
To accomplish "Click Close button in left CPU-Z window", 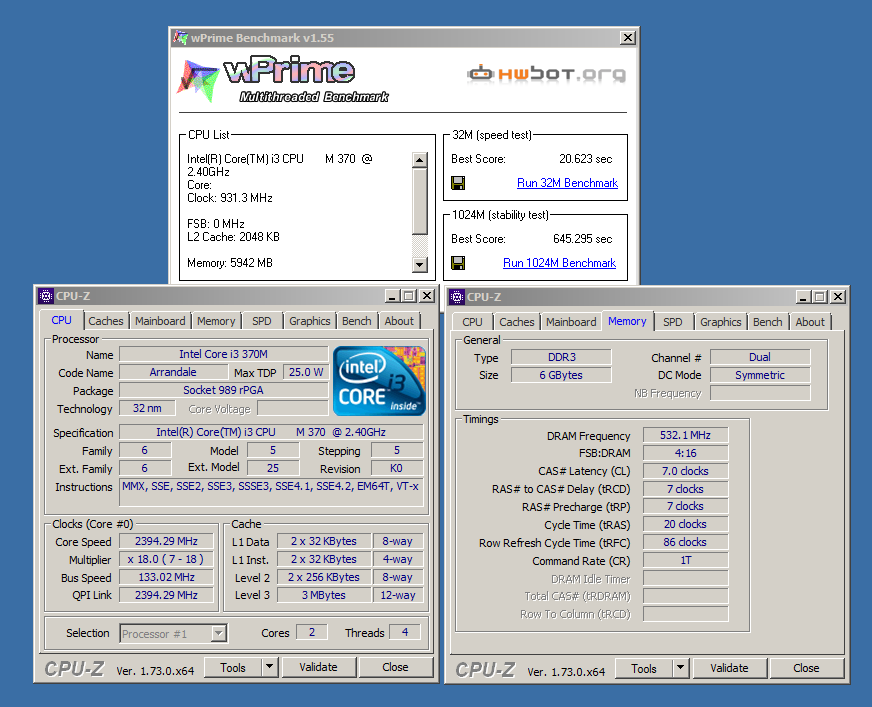I will pos(395,668).
